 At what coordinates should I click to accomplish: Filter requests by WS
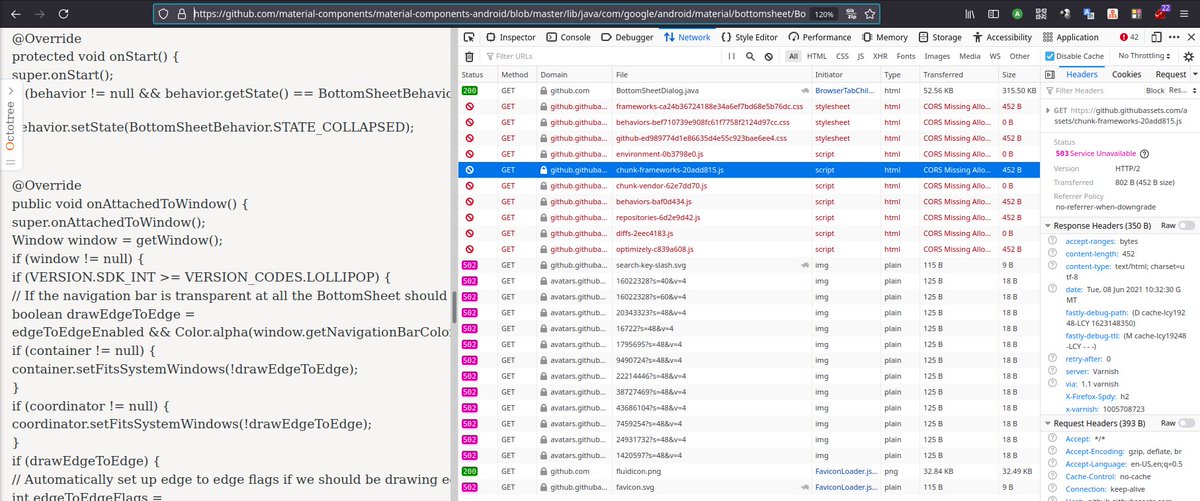tap(995, 56)
